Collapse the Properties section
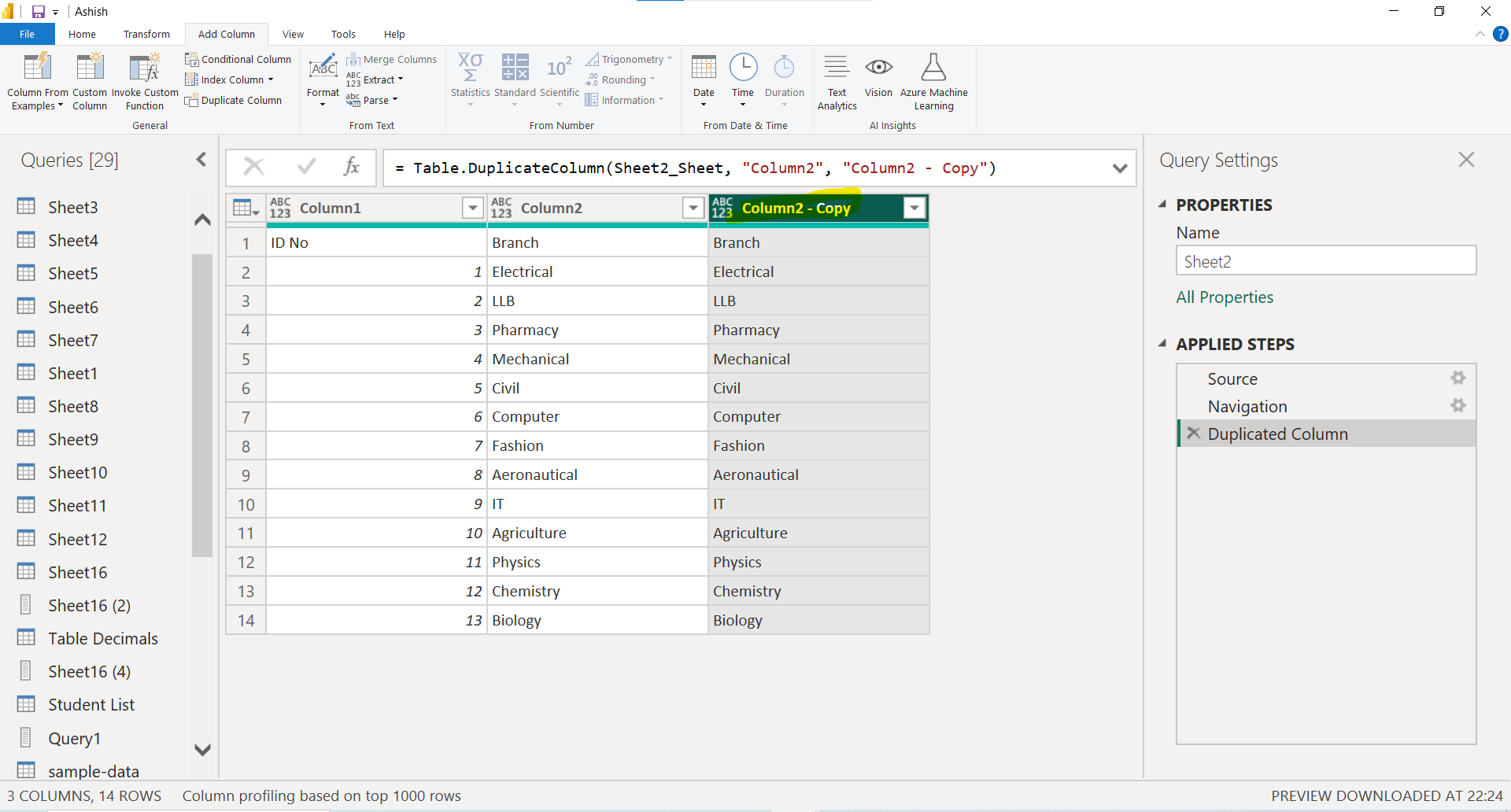Screen dimensions: 1511x812 pos(1163,204)
